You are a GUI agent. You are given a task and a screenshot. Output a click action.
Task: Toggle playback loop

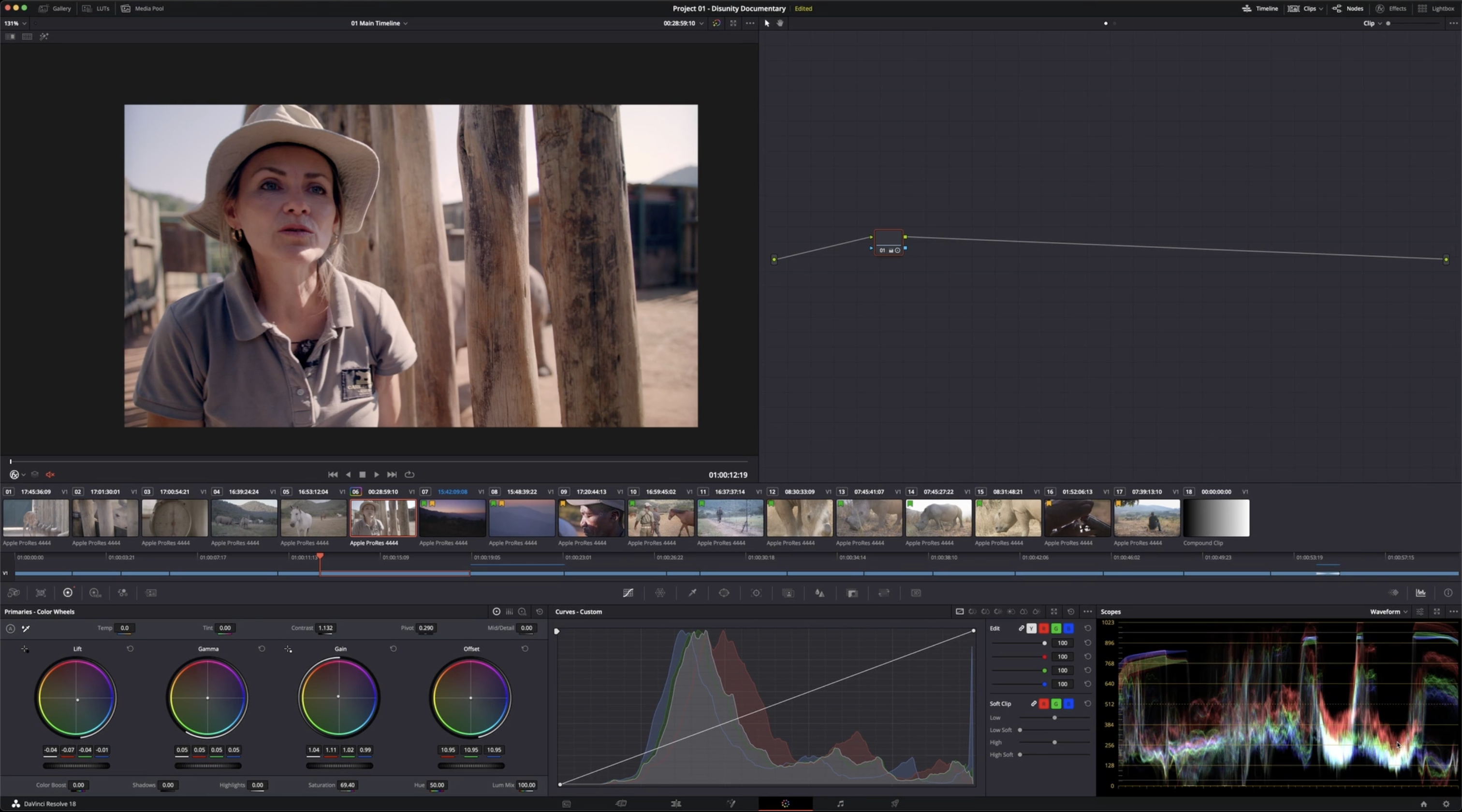click(409, 474)
